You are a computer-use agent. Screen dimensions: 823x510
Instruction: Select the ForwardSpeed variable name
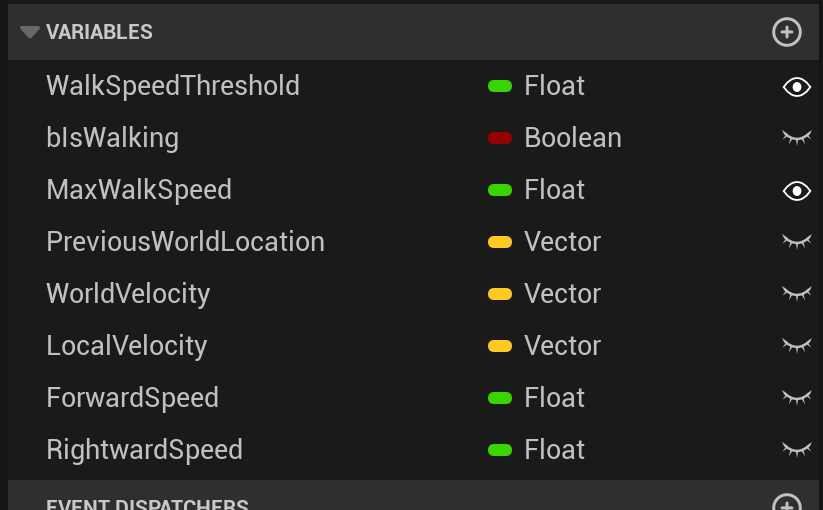tap(132, 398)
